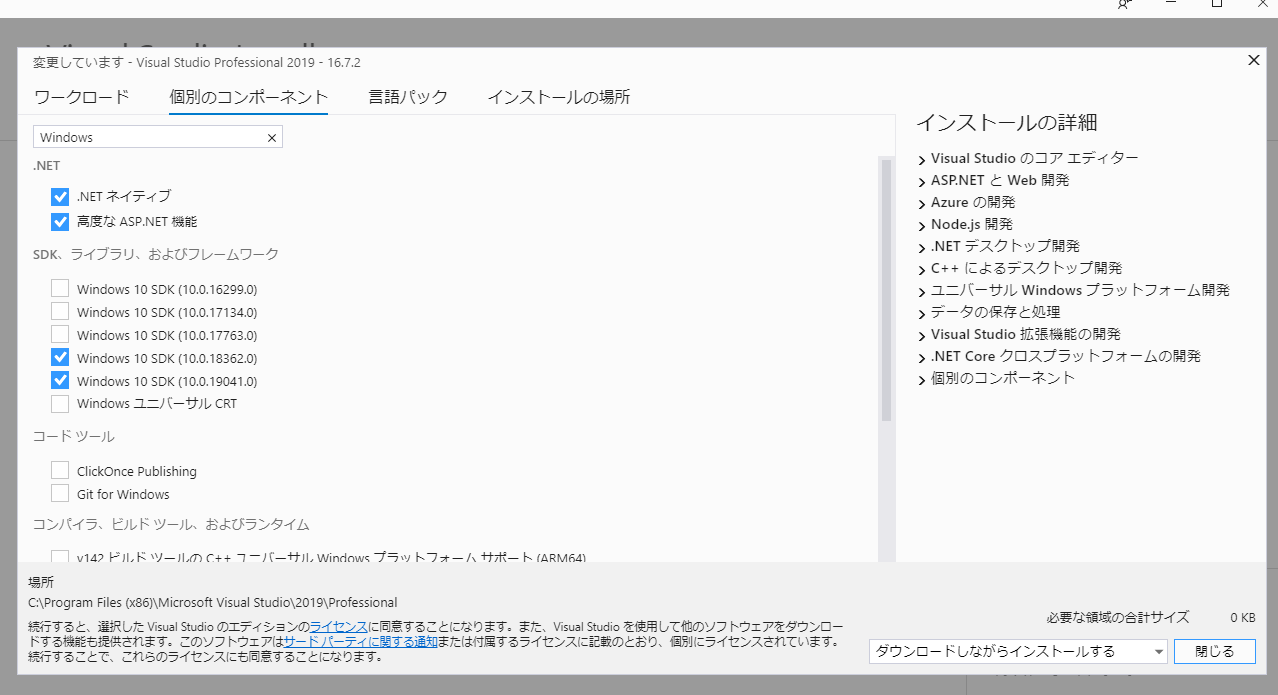Click the コード ツール heading
The width and height of the screenshot is (1278, 695).
[x=74, y=436]
